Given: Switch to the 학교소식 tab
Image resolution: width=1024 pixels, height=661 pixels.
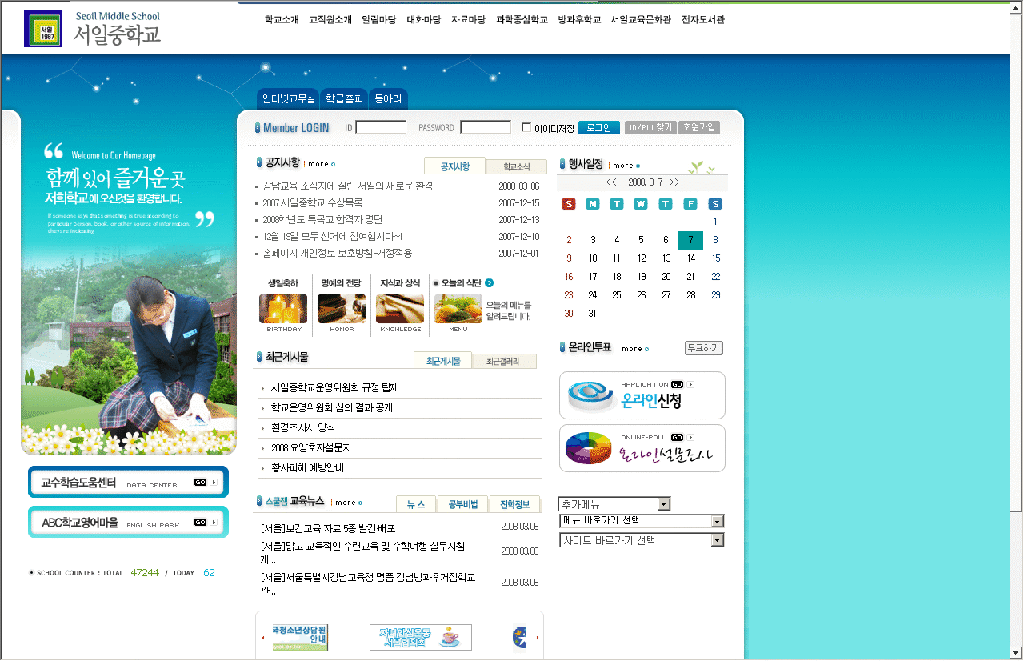Looking at the screenshot, I should (517, 166).
